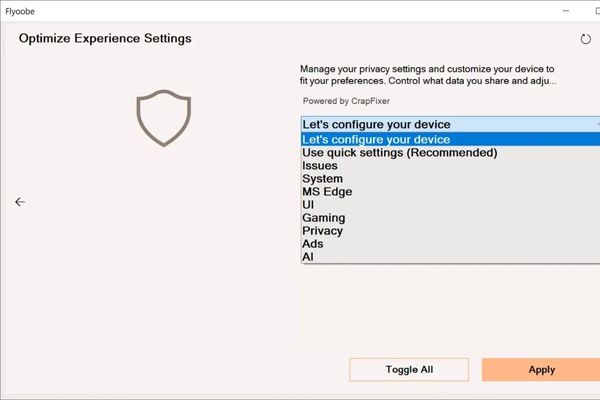
Task: Pick System from the dropdown list
Action: point(322,179)
